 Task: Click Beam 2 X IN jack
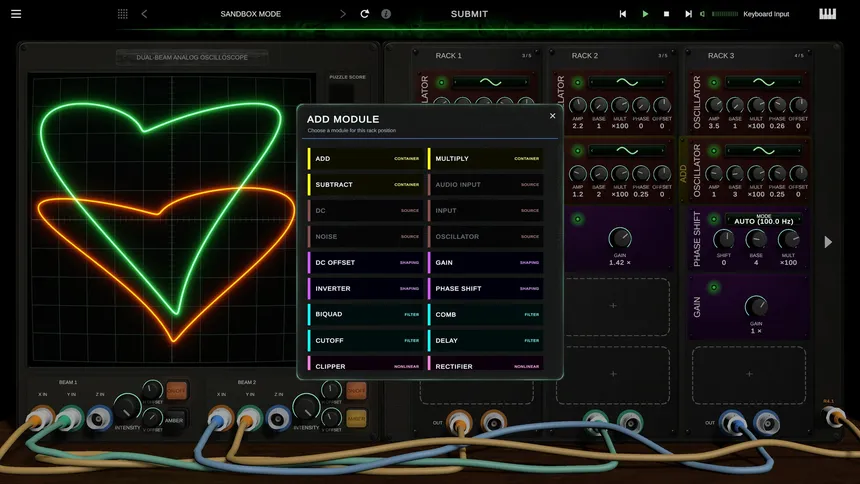pyautogui.click(x=221, y=418)
